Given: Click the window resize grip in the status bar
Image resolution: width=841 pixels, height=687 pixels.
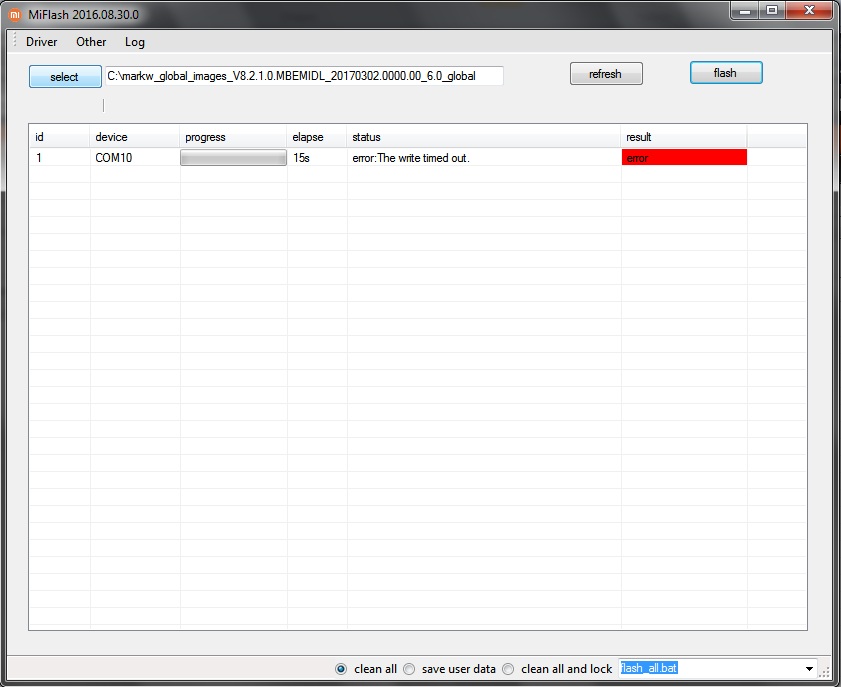Looking at the screenshot, I should tap(824, 673).
